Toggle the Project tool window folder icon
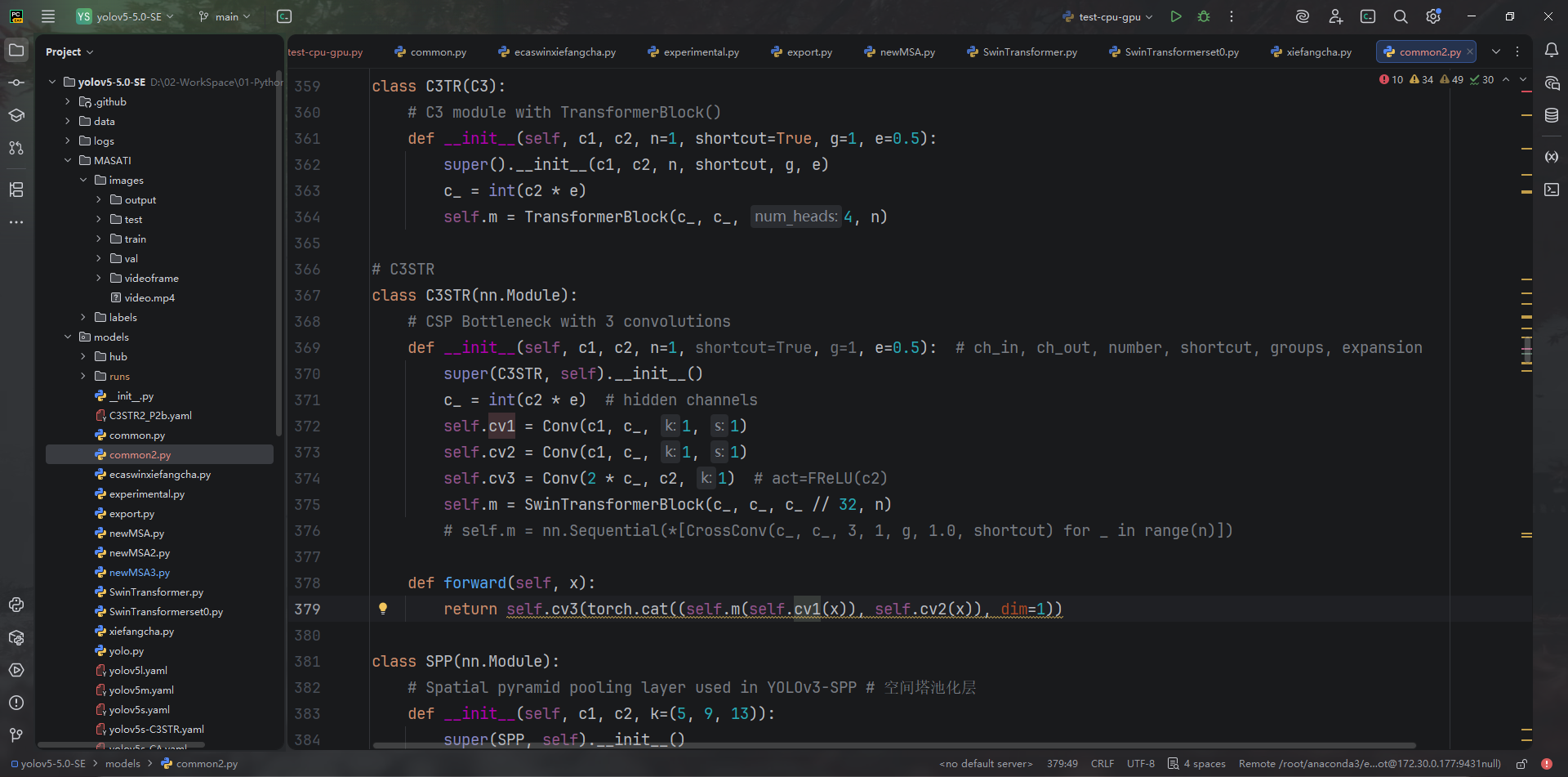Screen dimensions: 1568x777 click(16, 51)
